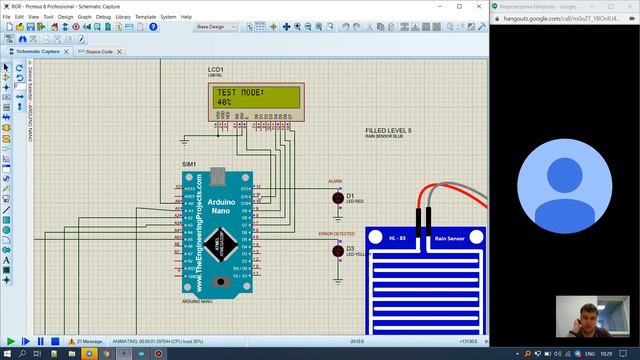Screen dimensions: 640x360
Task: Click the taskbar search magnifier icon
Action: point(22,353)
